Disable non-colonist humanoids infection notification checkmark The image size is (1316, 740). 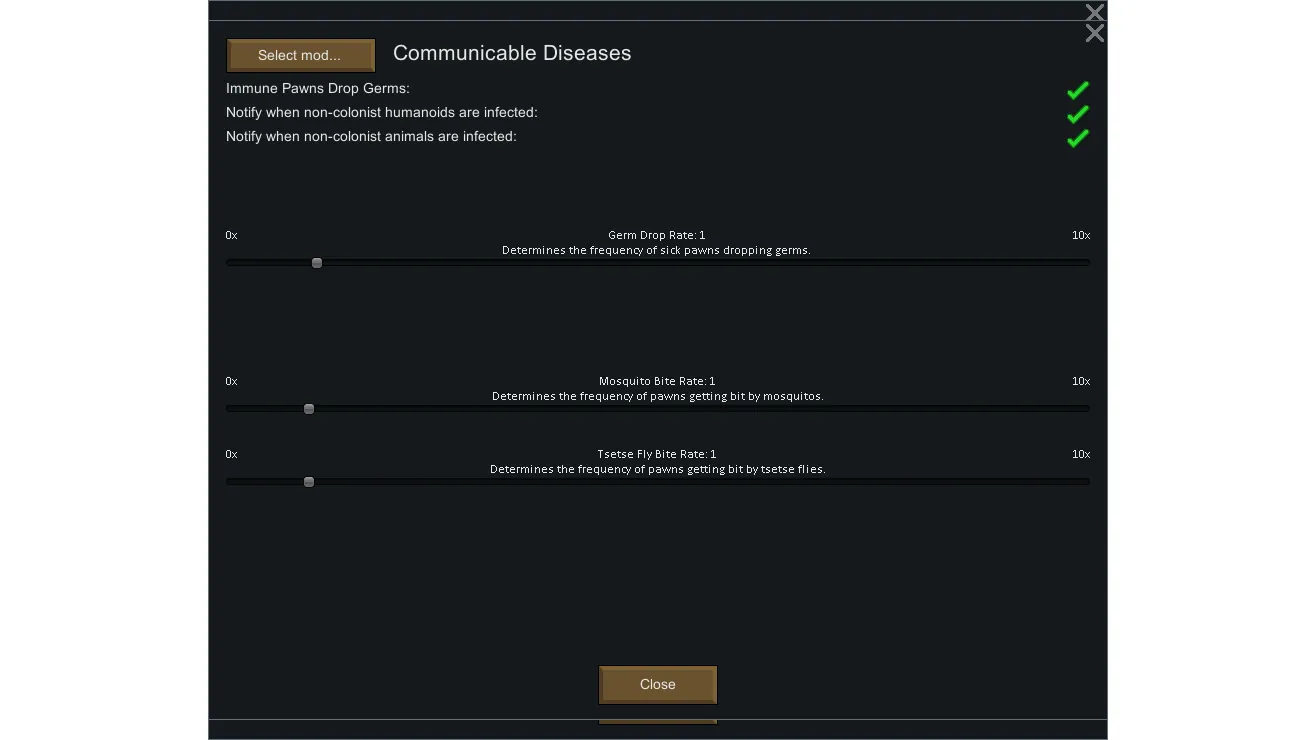(1077, 115)
